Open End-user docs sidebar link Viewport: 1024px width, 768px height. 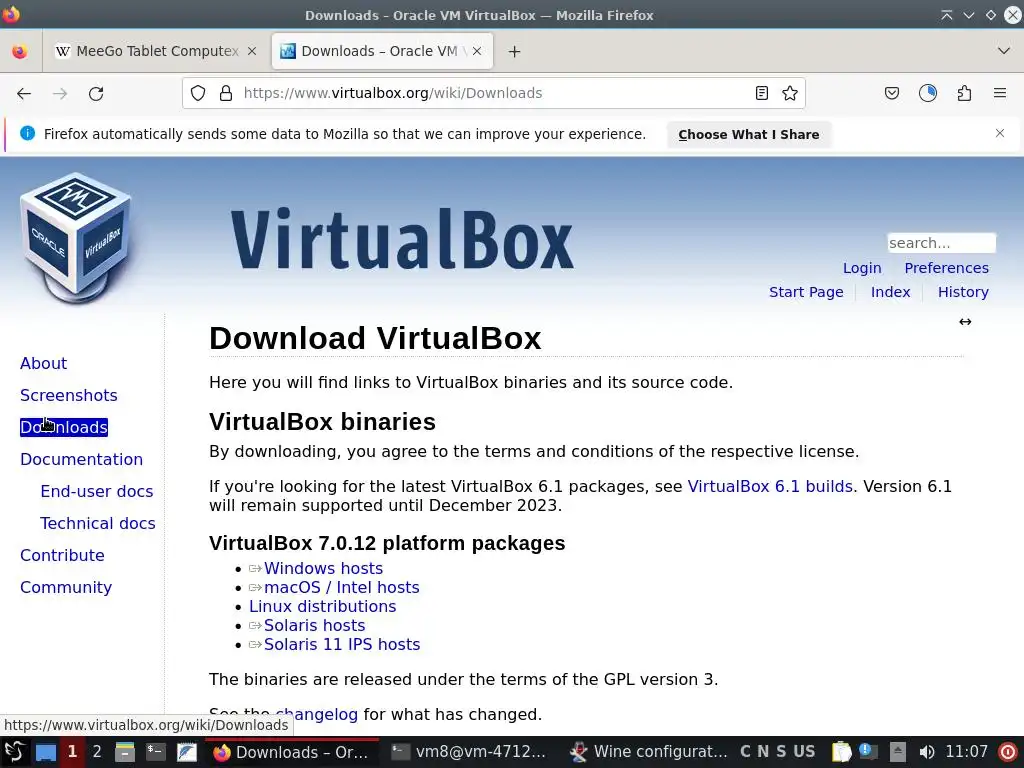click(97, 491)
